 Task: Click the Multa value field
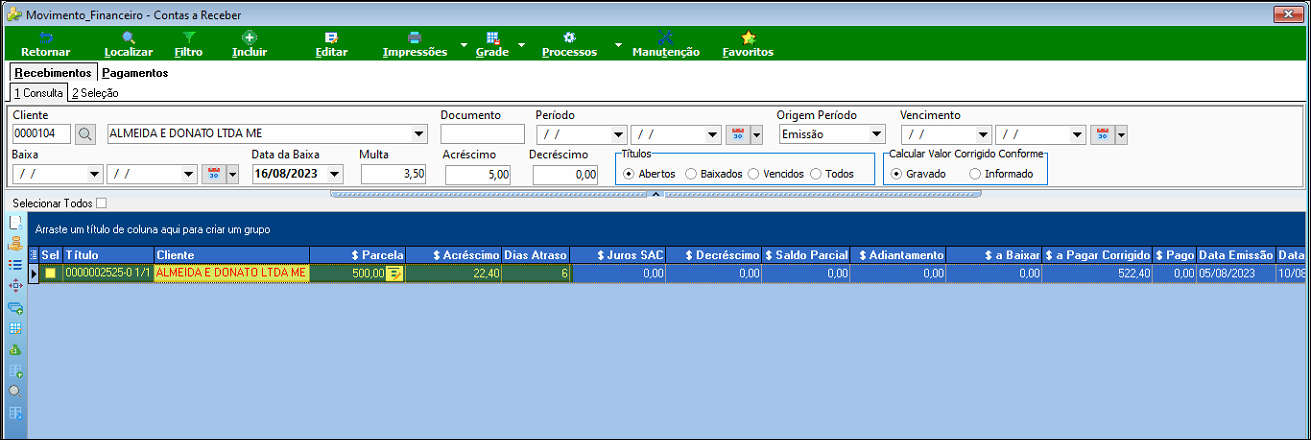click(393, 174)
